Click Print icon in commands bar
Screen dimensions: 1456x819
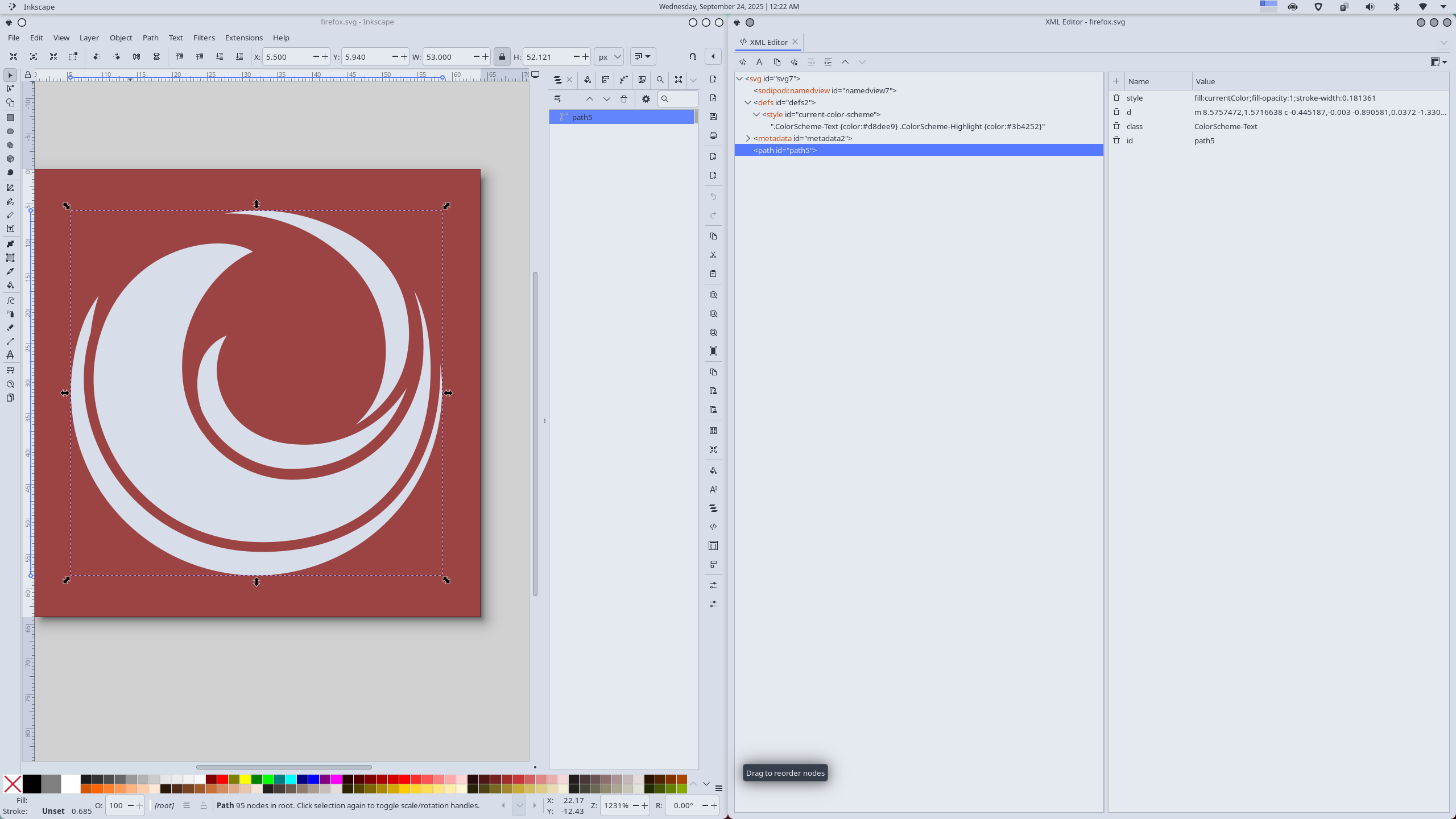tap(713, 135)
